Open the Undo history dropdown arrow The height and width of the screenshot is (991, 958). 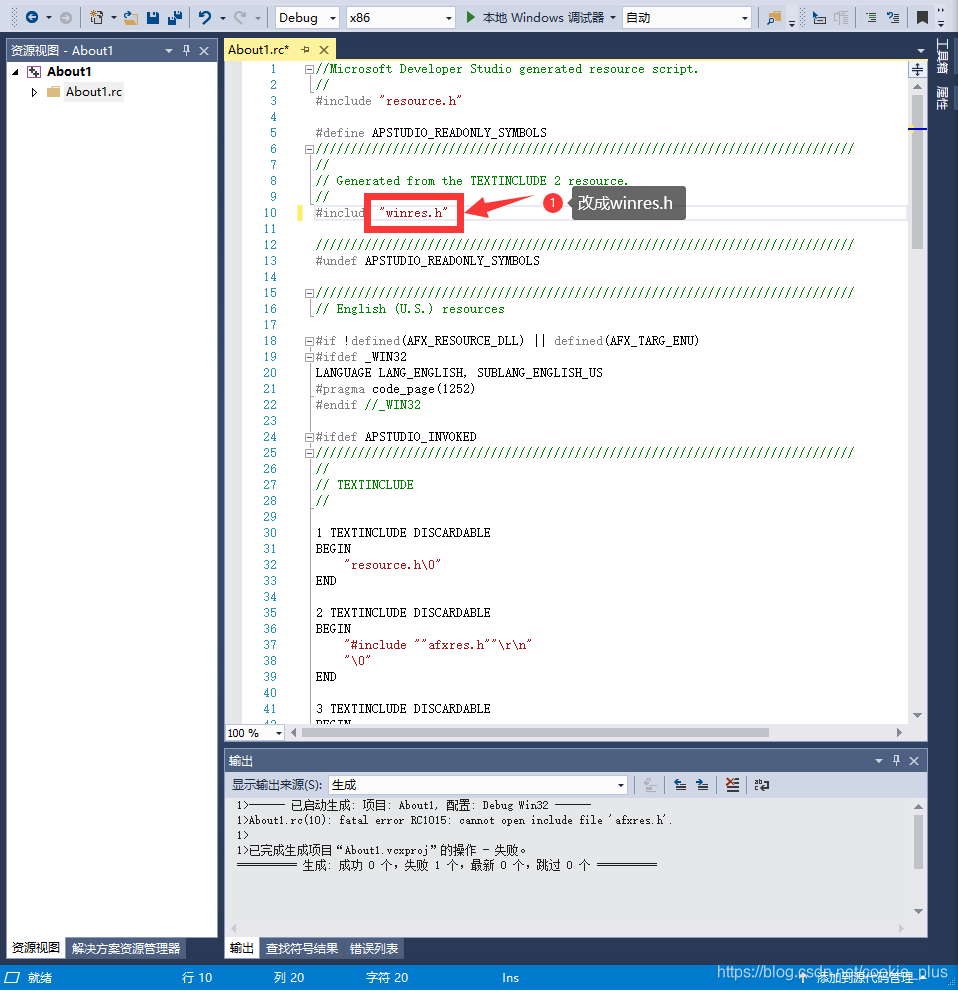223,18
